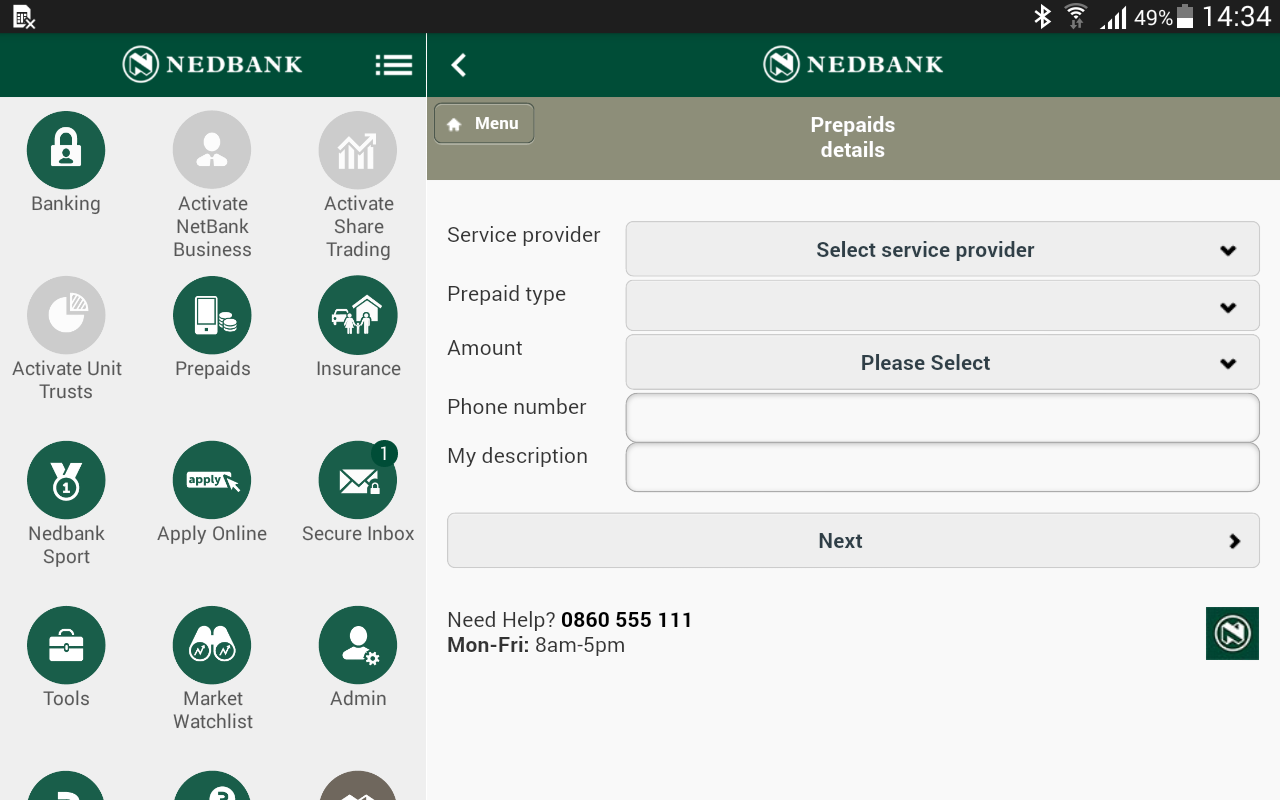The height and width of the screenshot is (800, 1280).
Task: Open the Nedbank Sport medal icon
Action: tap(66, 480)
